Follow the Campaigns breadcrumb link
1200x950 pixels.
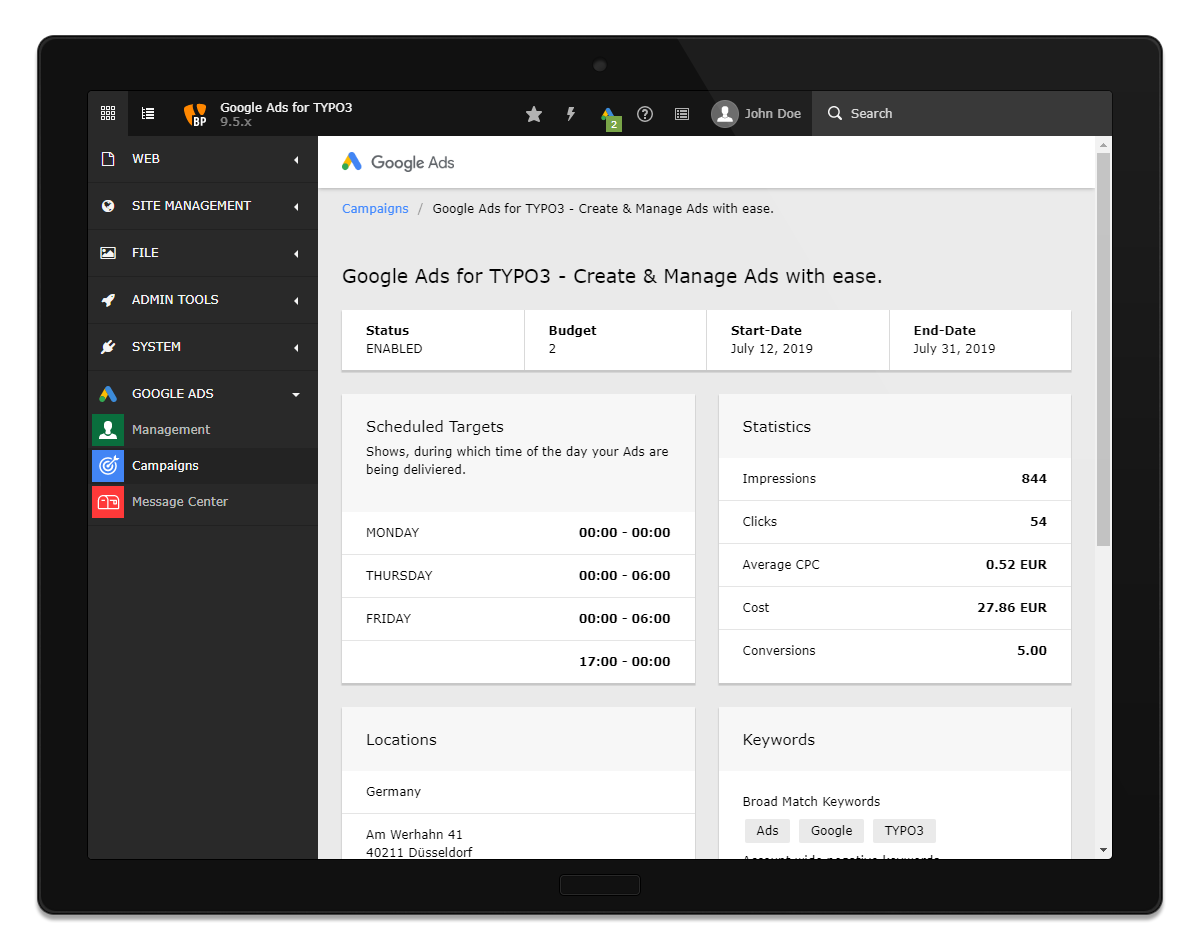click(x=375, y=209)
